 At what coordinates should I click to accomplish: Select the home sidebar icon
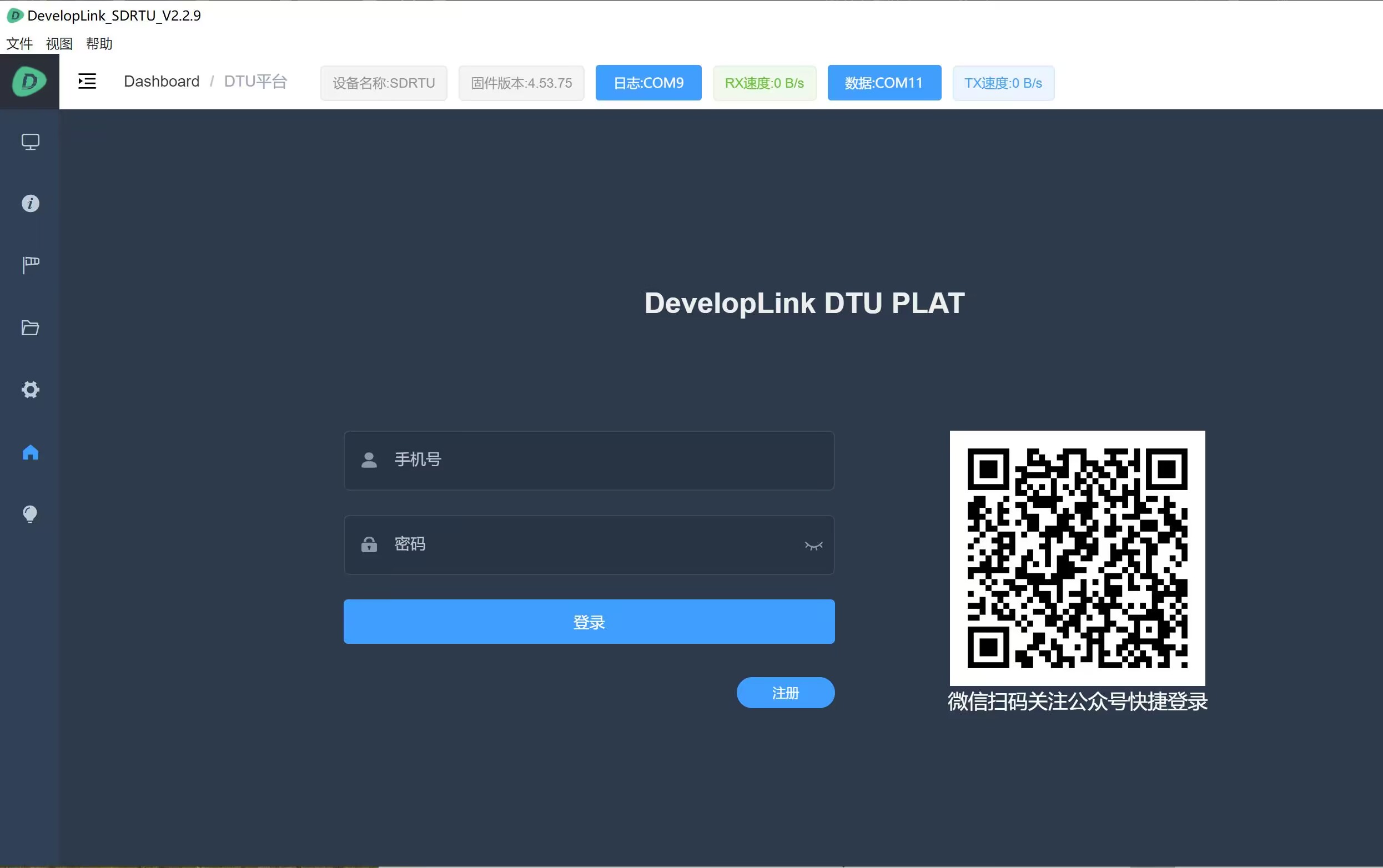31,452
